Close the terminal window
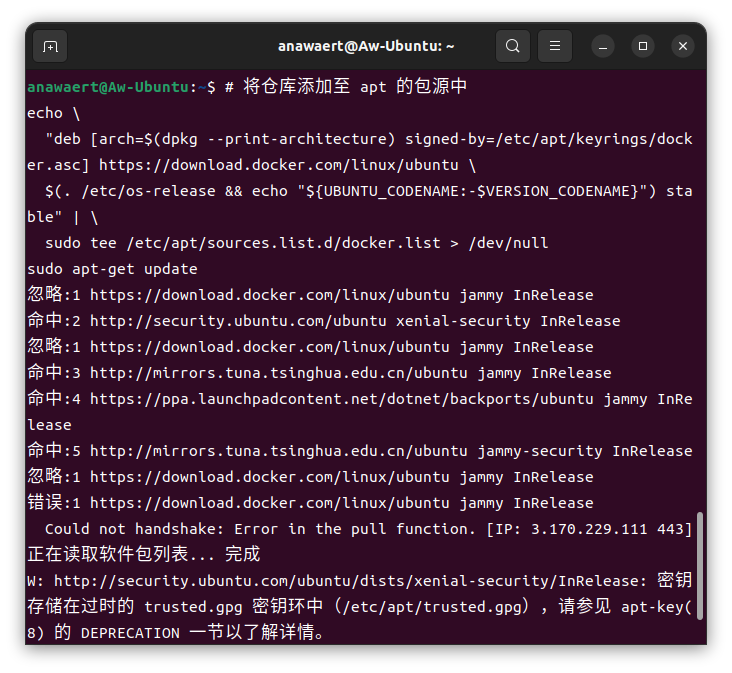Image resolution: width=732 pixels, height=673 pixels. coord(683,46)
